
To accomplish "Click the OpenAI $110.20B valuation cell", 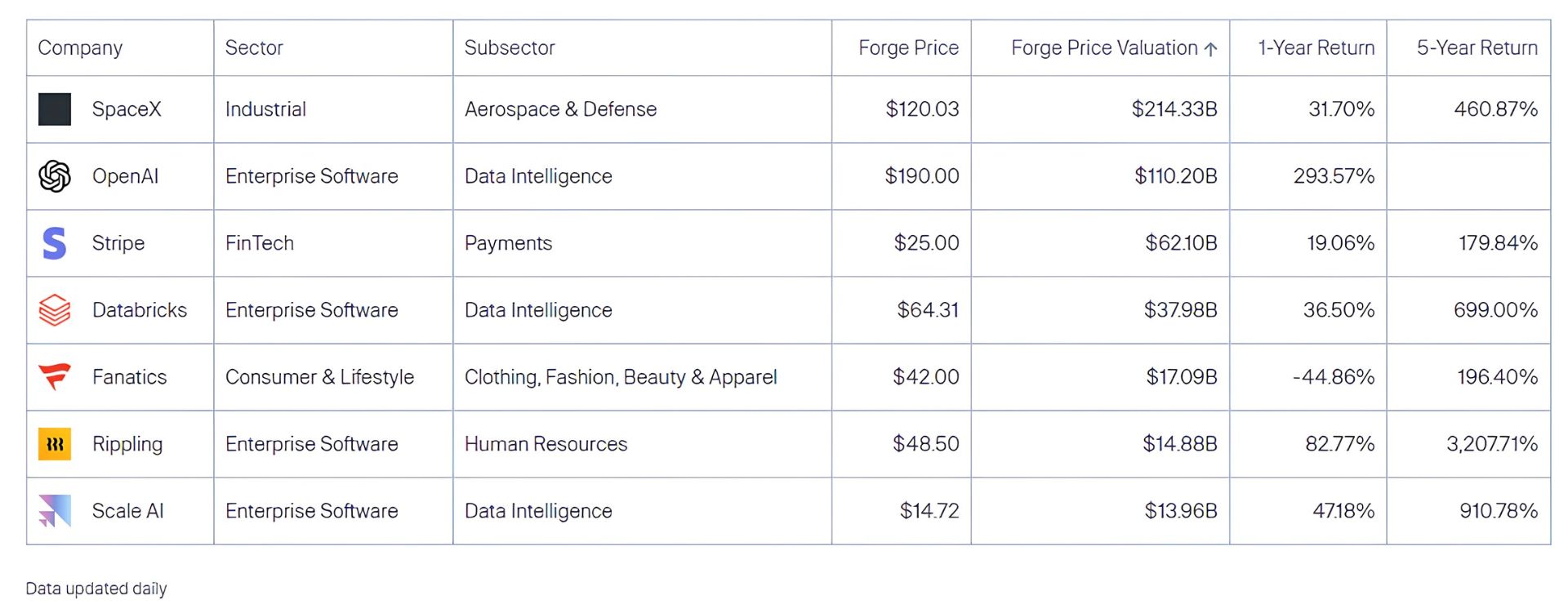I will 1175,176.
